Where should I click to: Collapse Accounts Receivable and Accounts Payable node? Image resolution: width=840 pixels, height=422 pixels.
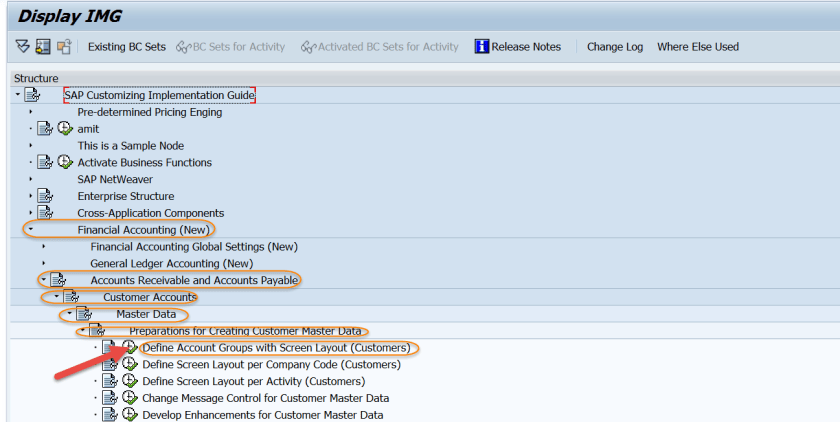tap(43, 280)
